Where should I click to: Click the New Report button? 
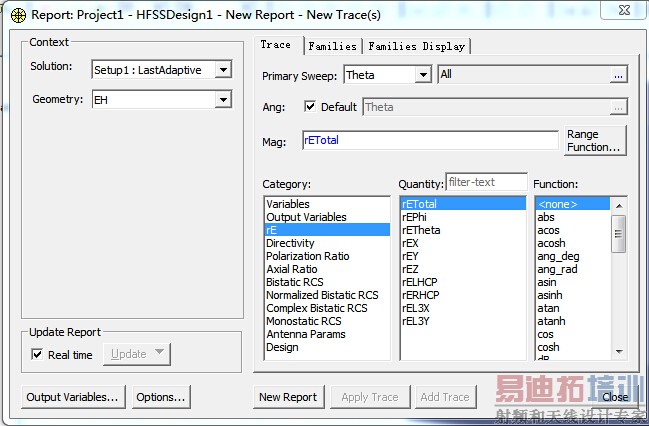(x=288, y=397)
